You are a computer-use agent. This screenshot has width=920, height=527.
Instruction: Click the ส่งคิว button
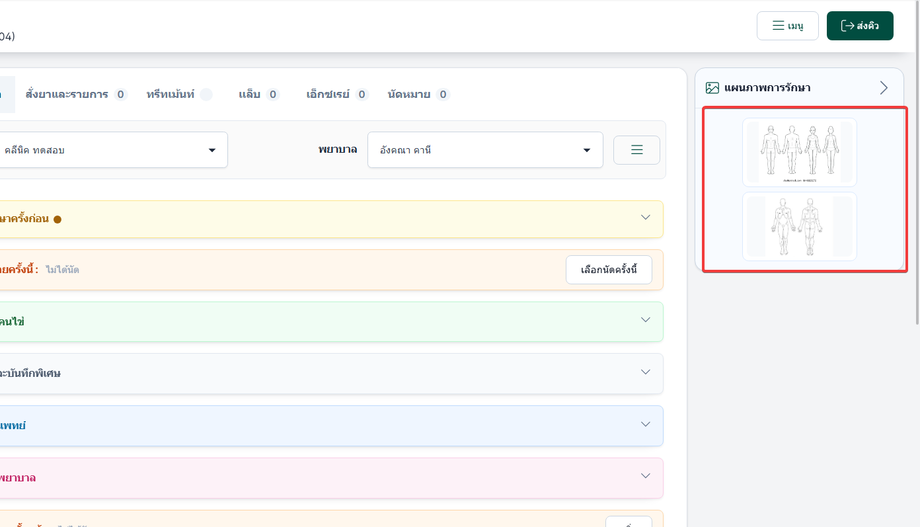860,26
